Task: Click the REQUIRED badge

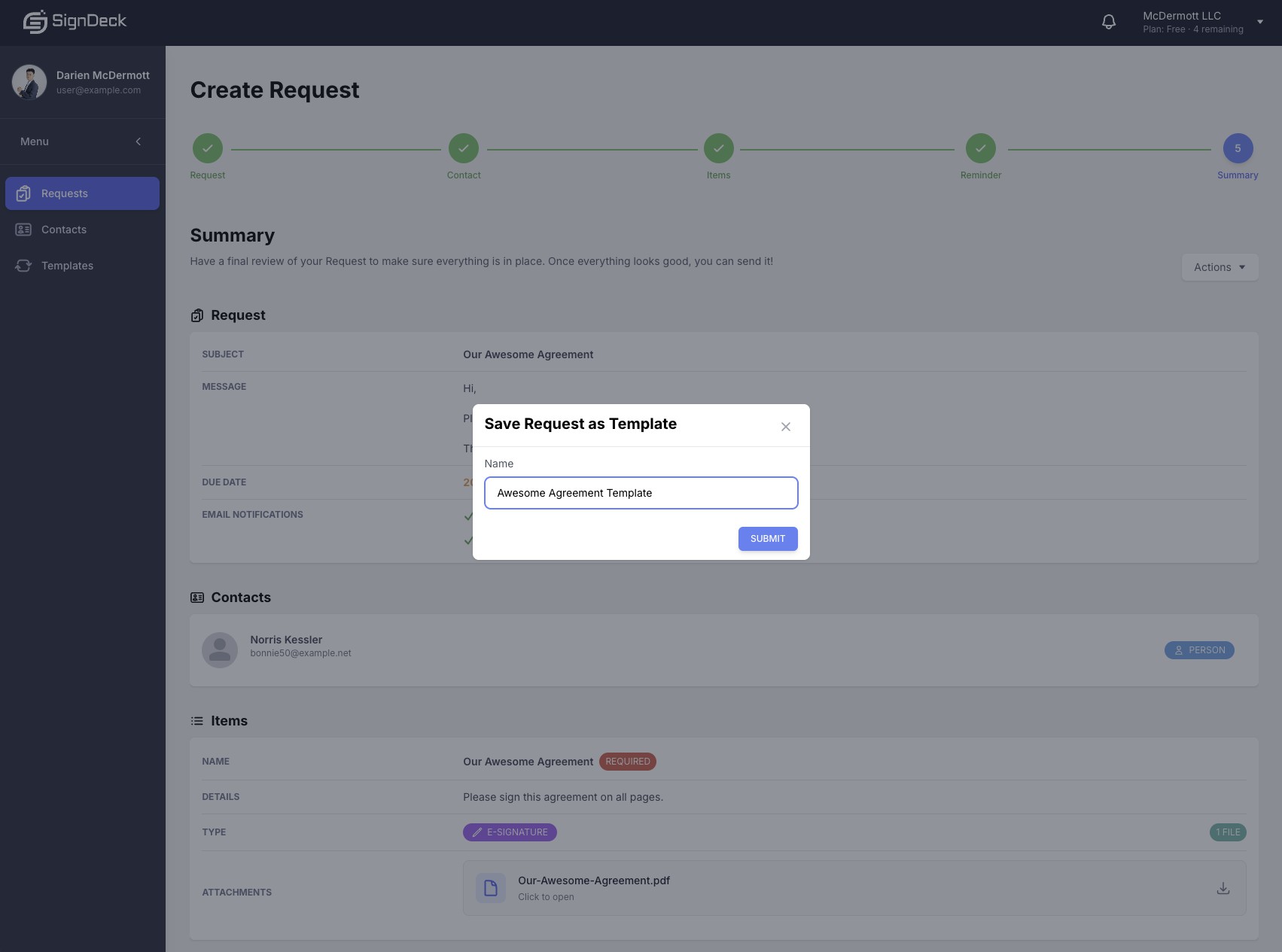Action: (628, 762)
